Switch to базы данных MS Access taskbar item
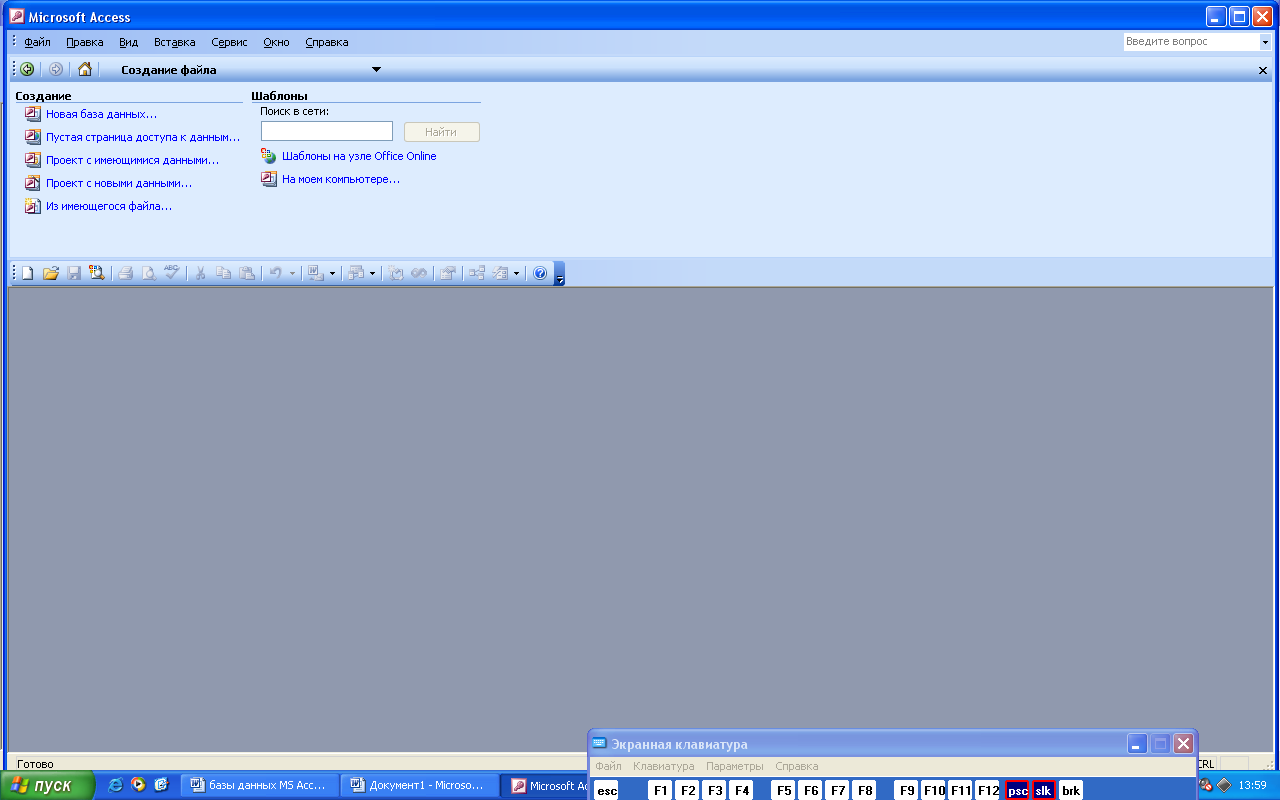1280x800 pixels. click(x=259, y=785)
